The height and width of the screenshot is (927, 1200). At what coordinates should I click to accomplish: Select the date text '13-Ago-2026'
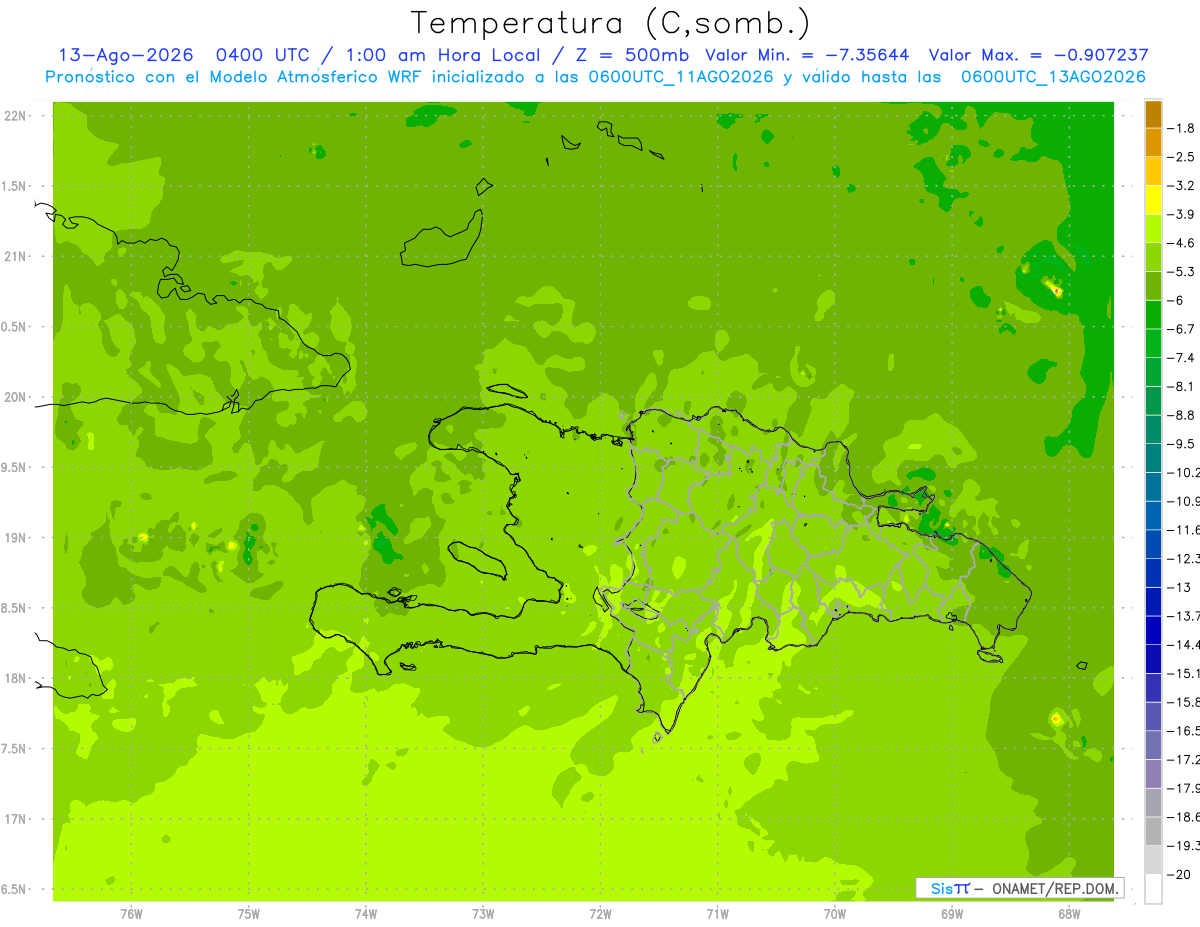coord(125,55)
